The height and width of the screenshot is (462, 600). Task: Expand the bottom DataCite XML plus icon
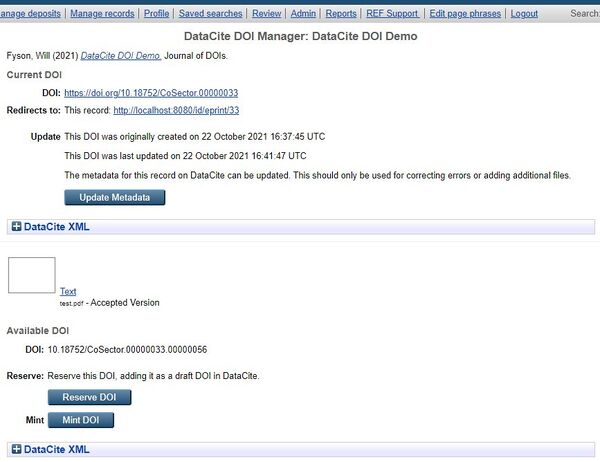[16, 450]
